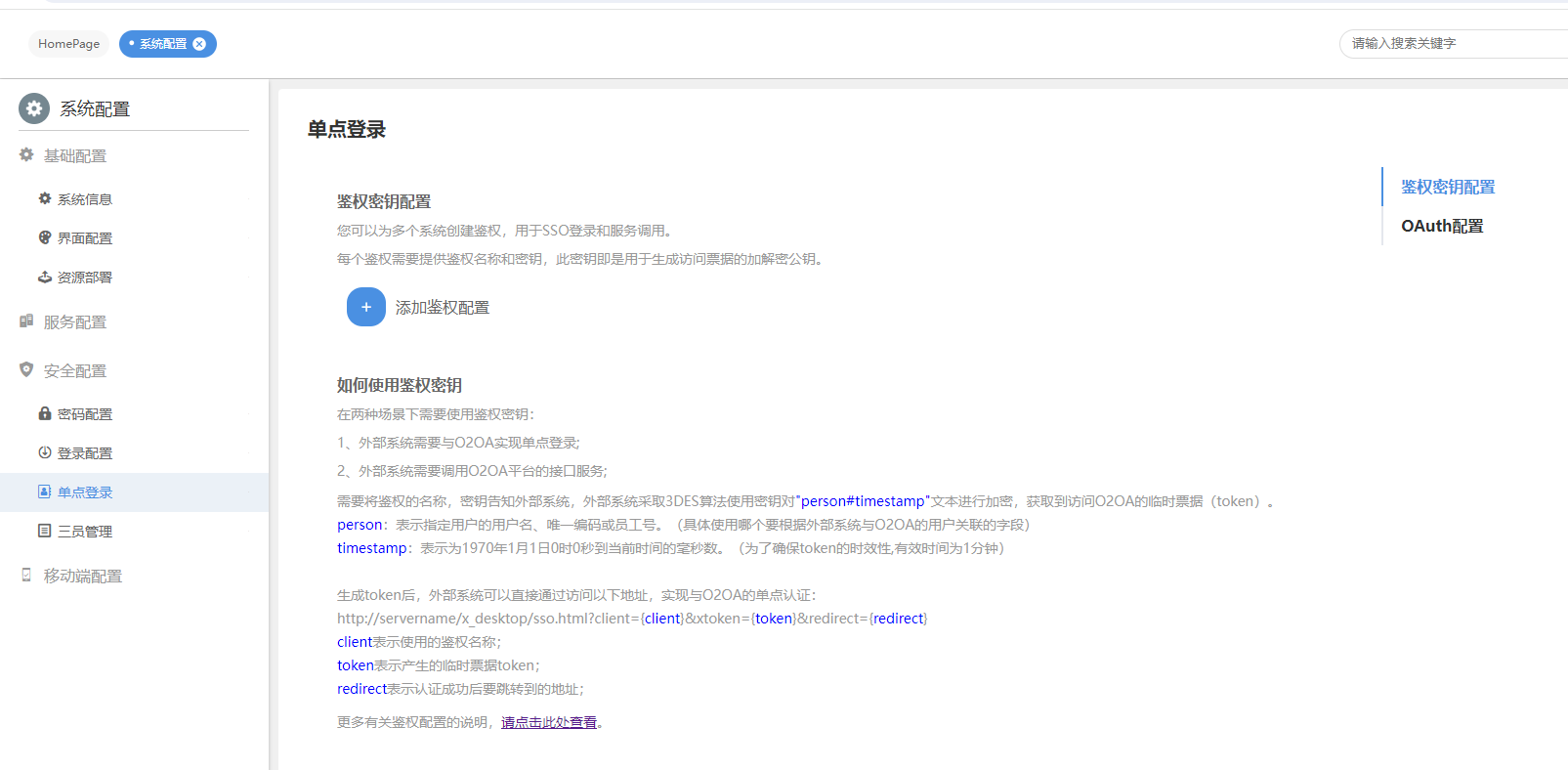1568x770 pixels.
Task: Click the line 'token表示产生的临时票据token'
Action: click(x=439, y=665)
